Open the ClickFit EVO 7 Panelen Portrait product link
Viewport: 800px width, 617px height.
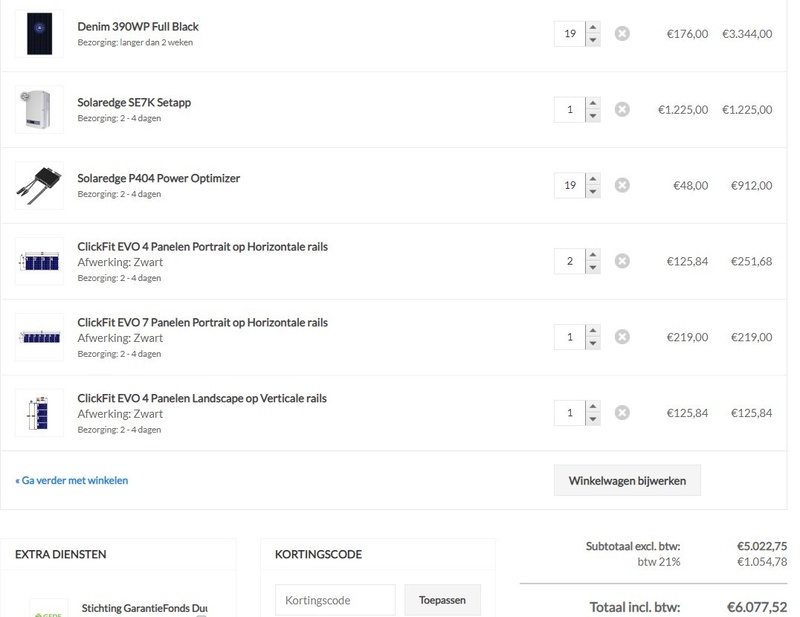coord(202,323)
